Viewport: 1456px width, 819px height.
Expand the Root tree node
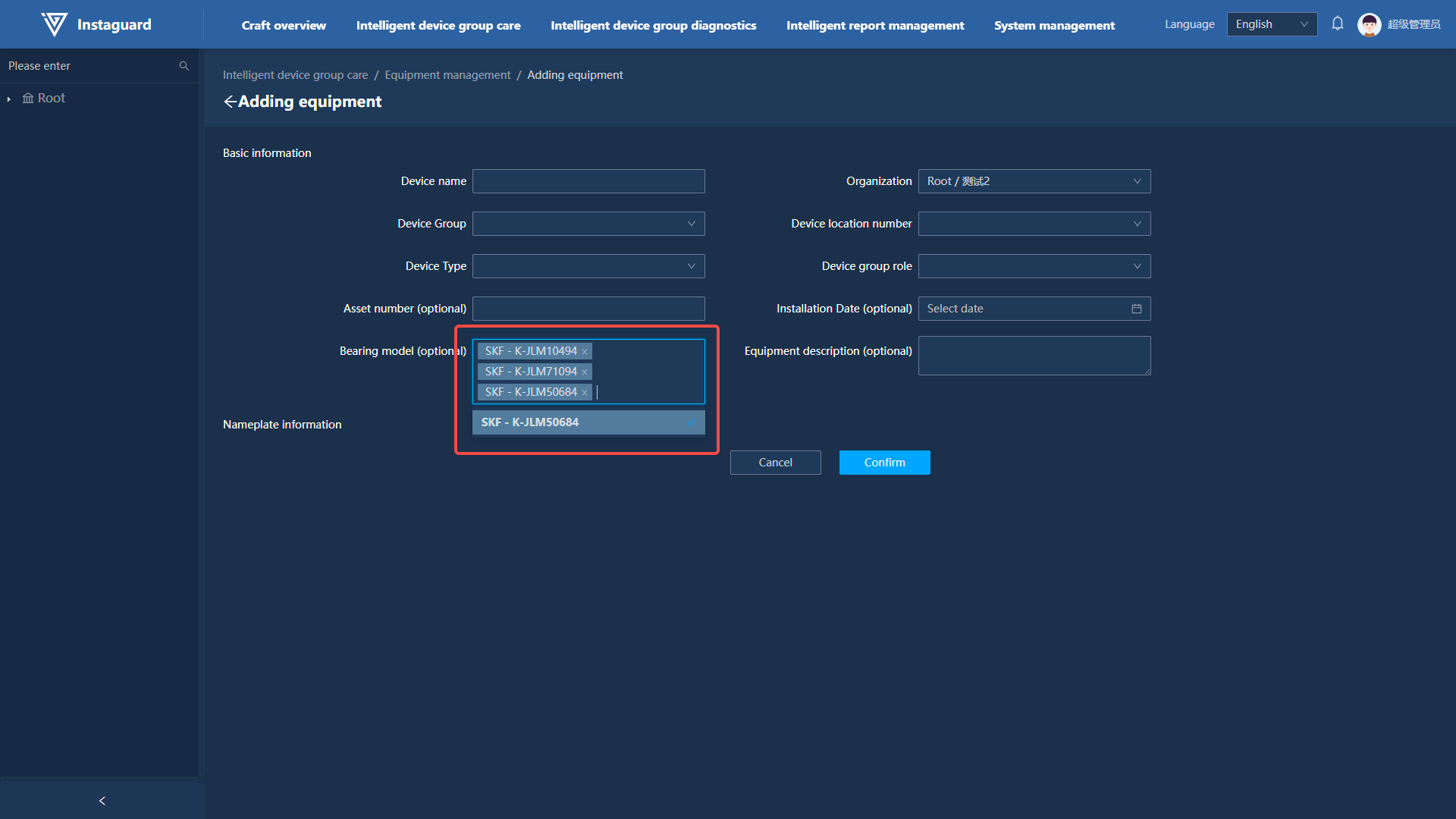9,99
